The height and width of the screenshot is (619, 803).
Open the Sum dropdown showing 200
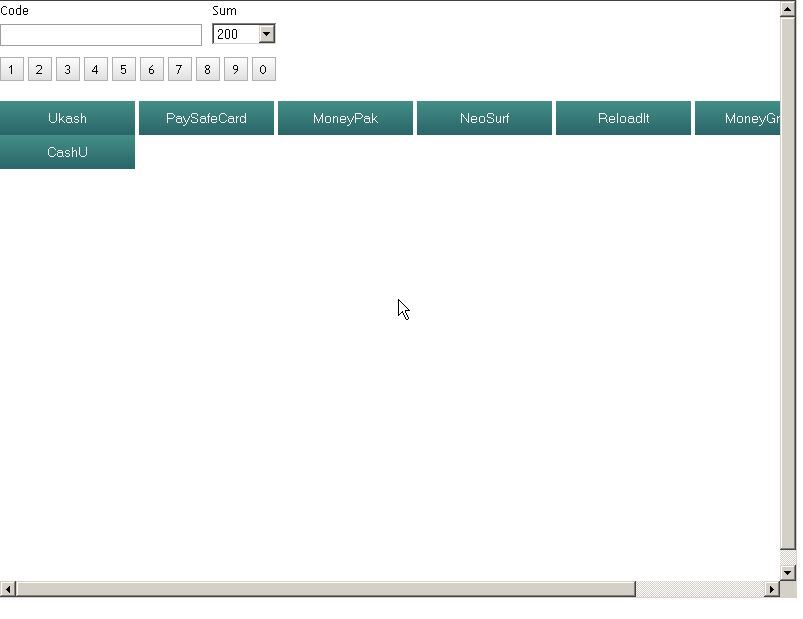point(244,34)
